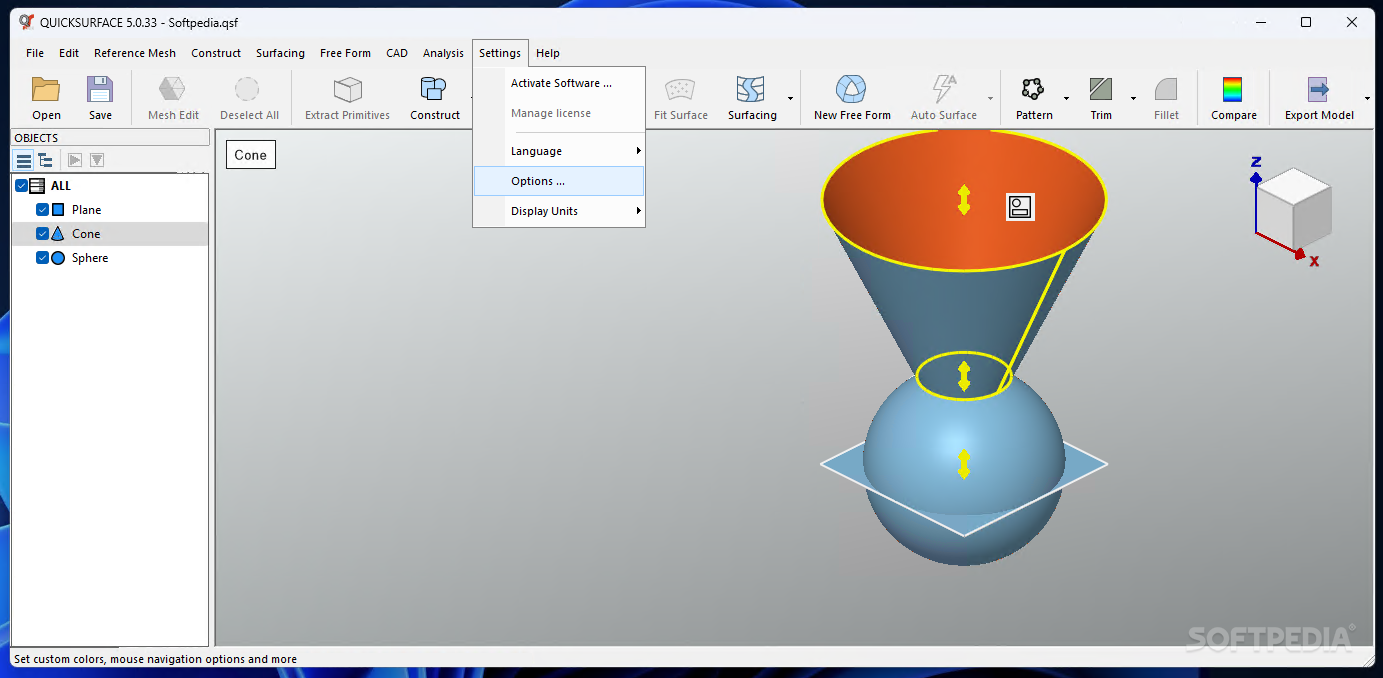This screenshot has height=678, width=1383.
Task: Click the yellow arrow handle on the sphere
Action: click(x=964, y=464)
